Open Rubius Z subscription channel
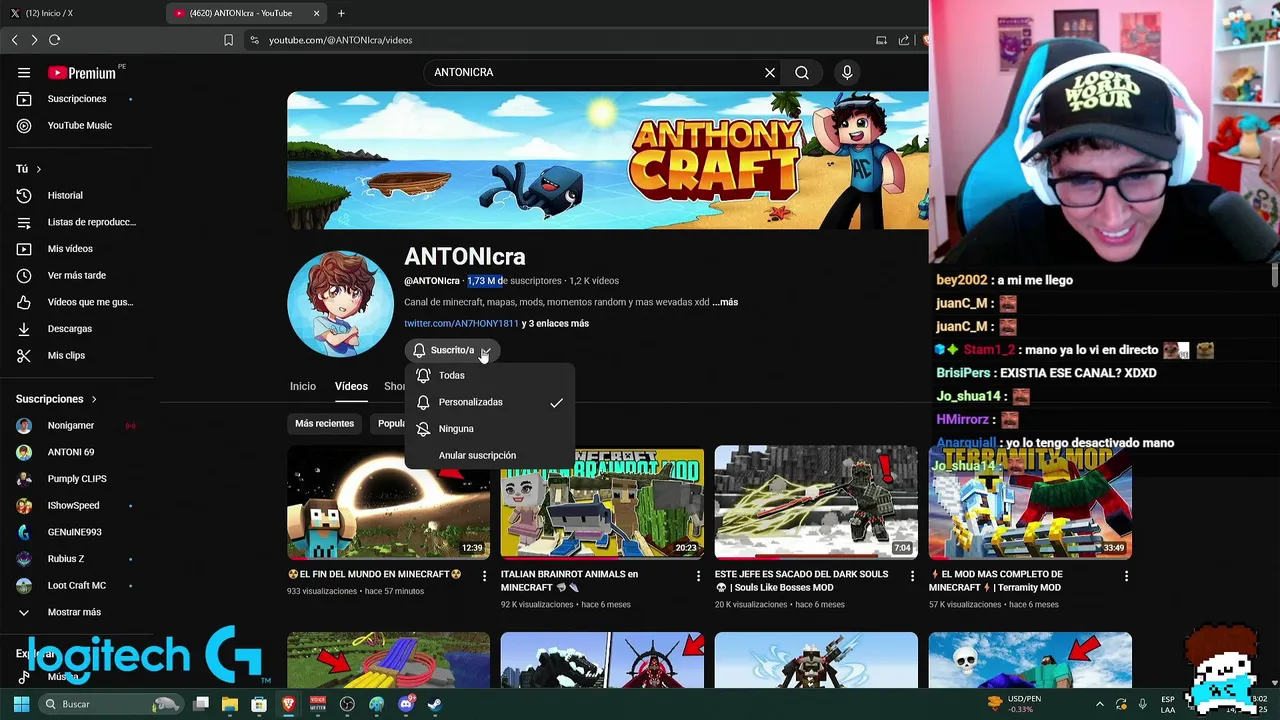Viewport: 1280px width, 720px height. point(76,559)
